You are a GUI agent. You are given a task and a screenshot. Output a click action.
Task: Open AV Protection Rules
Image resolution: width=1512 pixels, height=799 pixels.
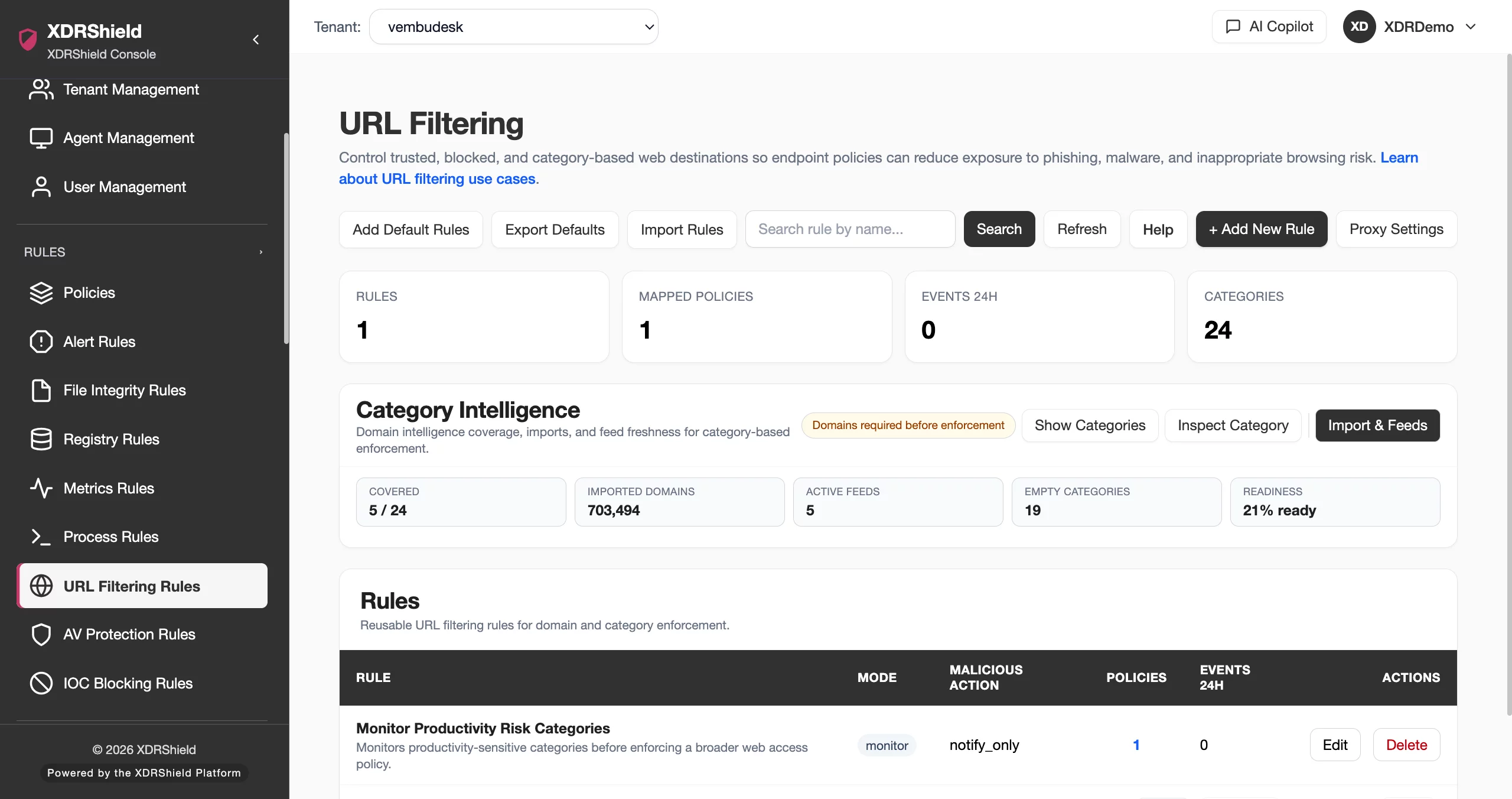pyautogui.click(x=142, y=635)
